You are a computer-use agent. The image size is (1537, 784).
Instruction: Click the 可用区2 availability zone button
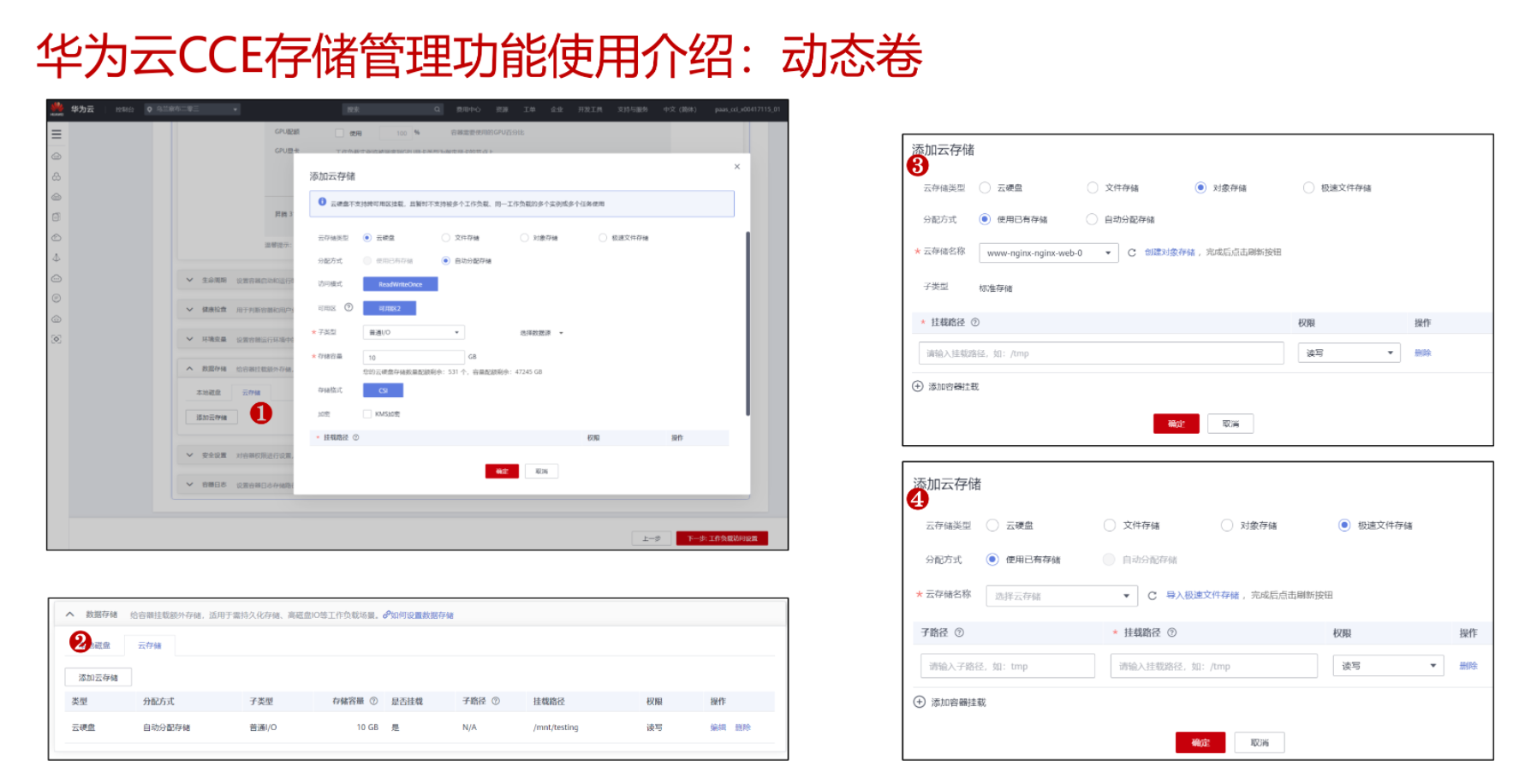click(390, 308)
